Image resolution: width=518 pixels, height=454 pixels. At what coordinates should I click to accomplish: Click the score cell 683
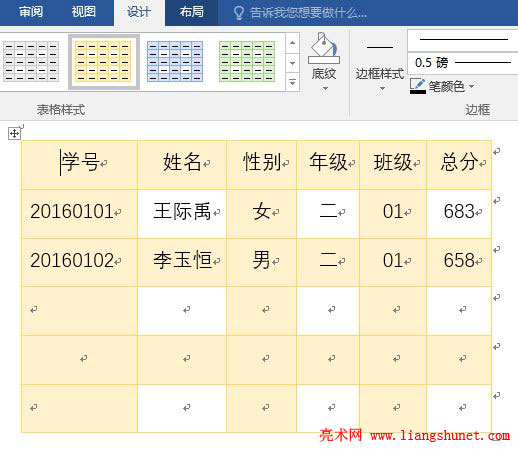click(x=459, y=214)
